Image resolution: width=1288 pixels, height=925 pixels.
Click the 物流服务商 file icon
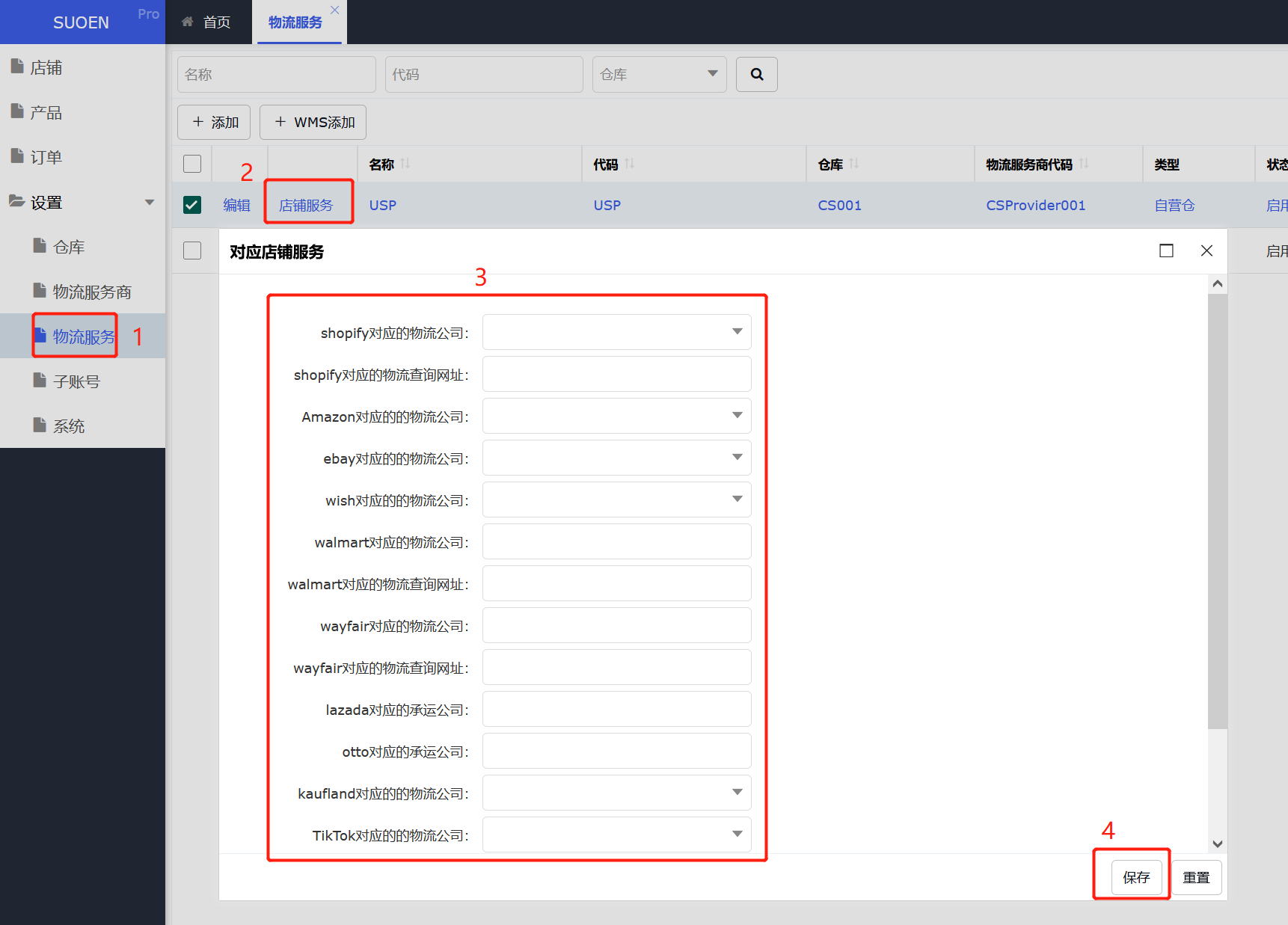point(40,291)
